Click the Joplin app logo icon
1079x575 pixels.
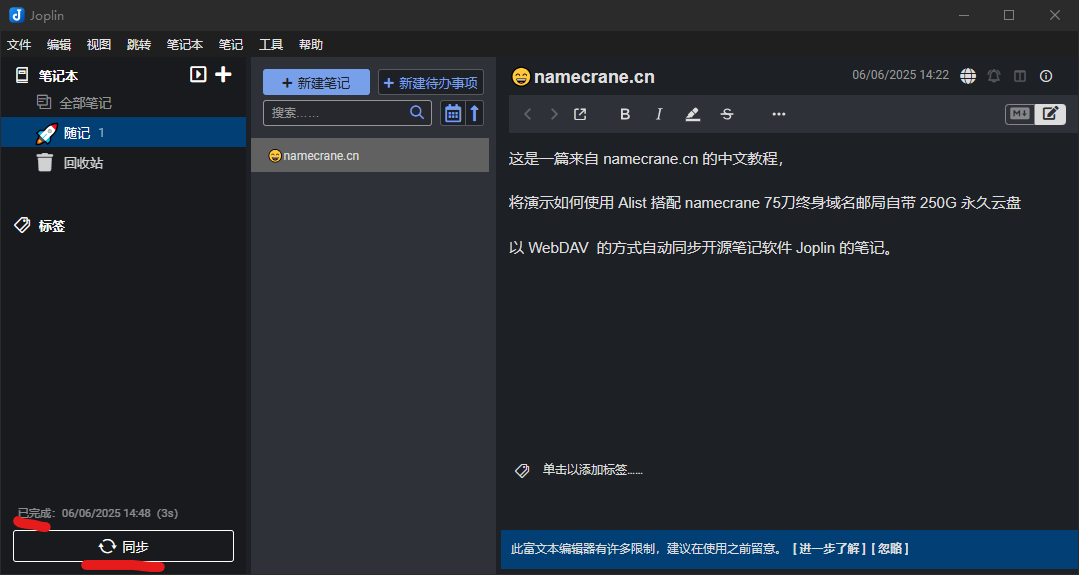(x=17, y=15)
